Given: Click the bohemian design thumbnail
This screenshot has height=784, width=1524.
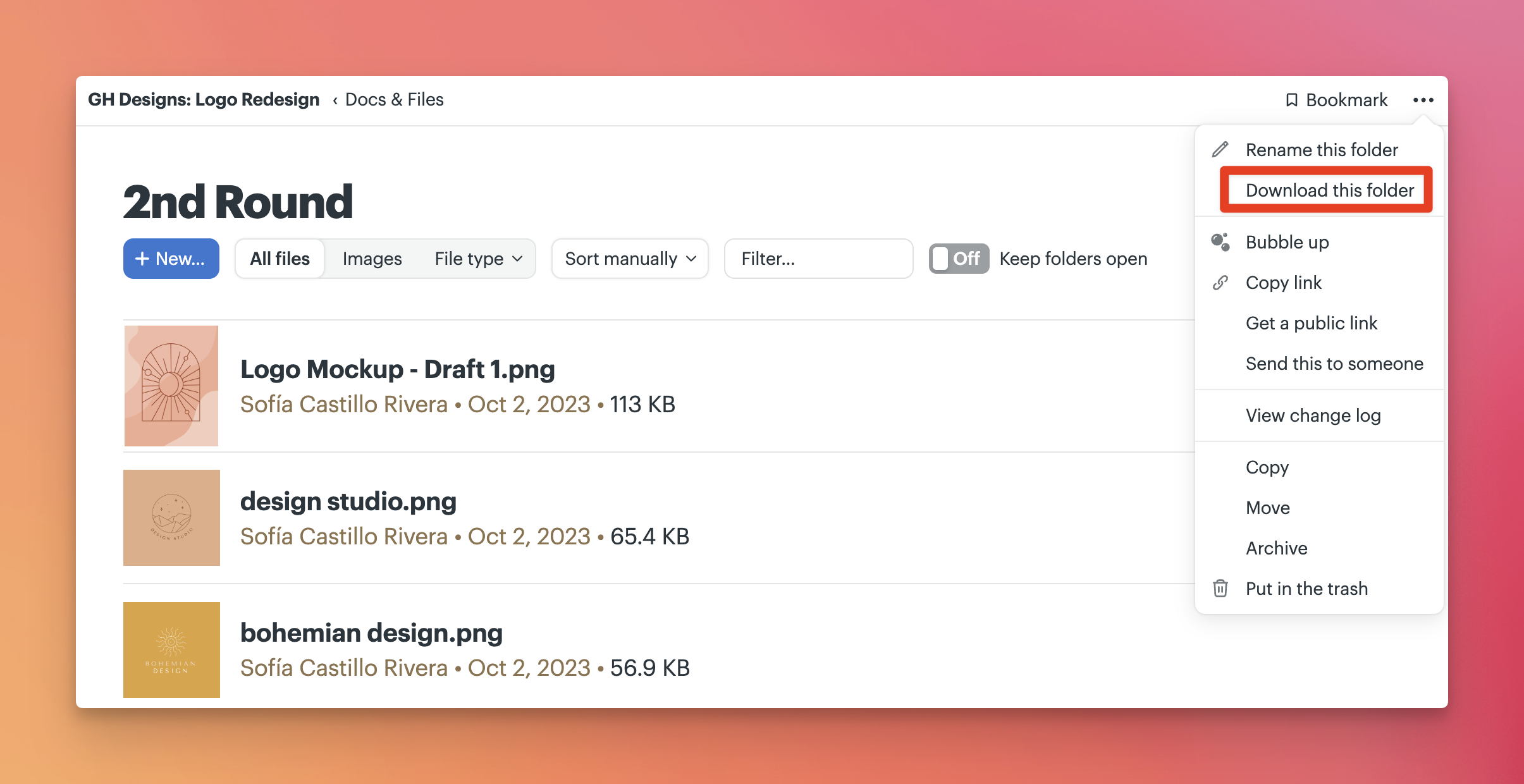Looking at the screenshot, I should point(171,650).
